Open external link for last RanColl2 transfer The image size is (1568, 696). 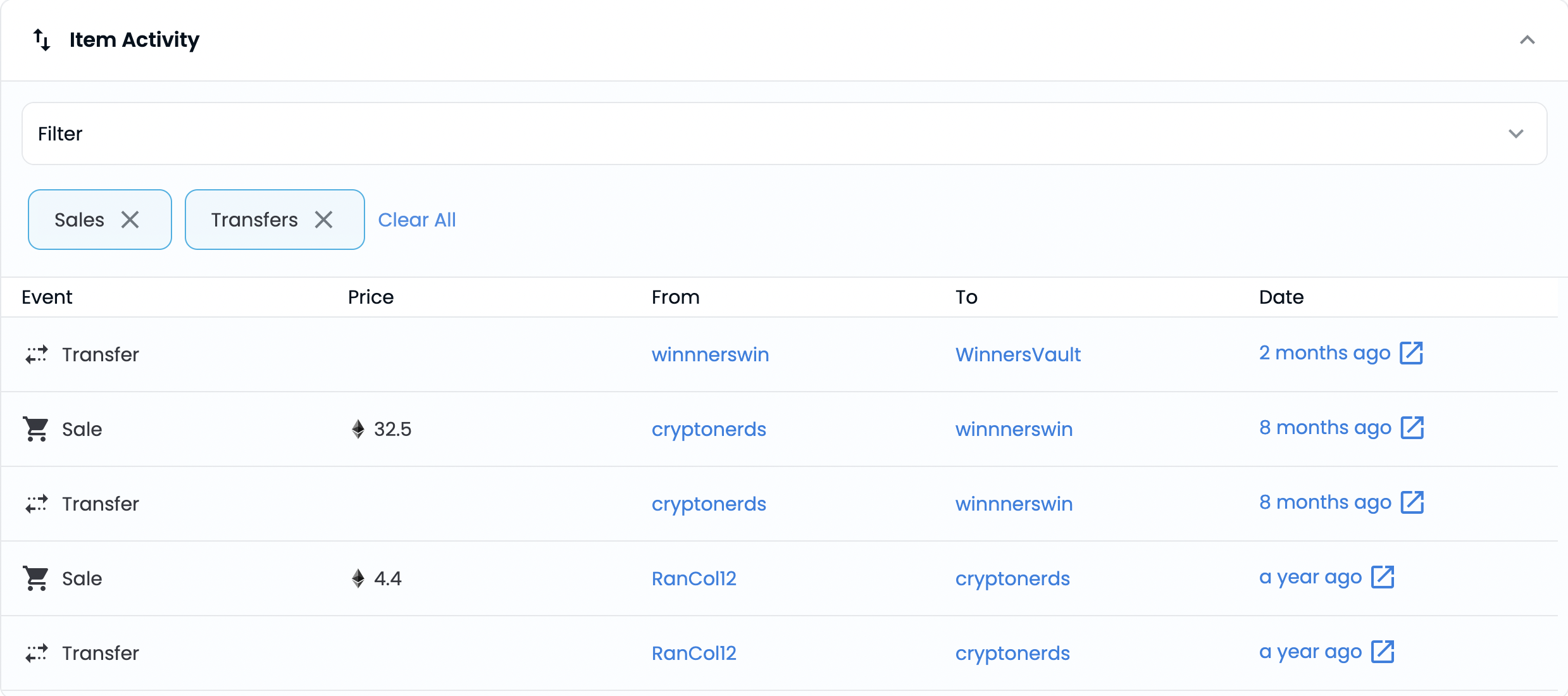pos(1383,652)
